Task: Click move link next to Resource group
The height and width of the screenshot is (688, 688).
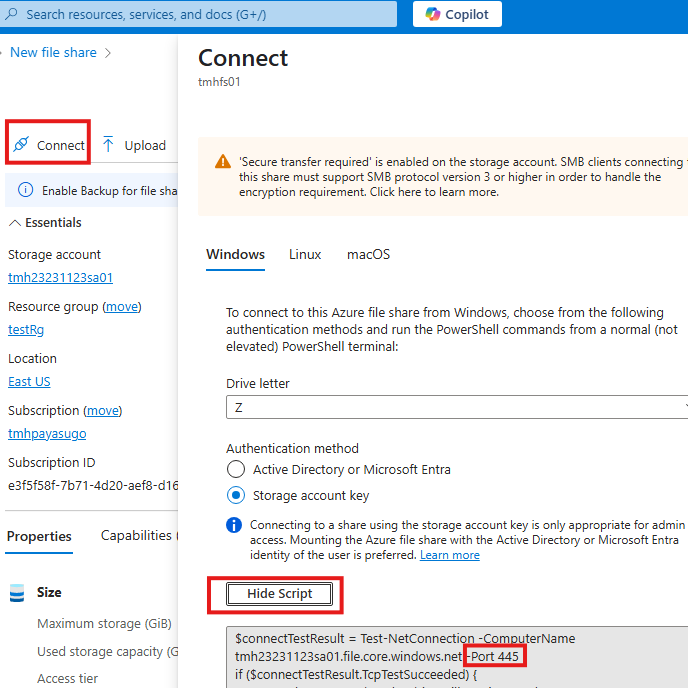Action: coord(122,306)
